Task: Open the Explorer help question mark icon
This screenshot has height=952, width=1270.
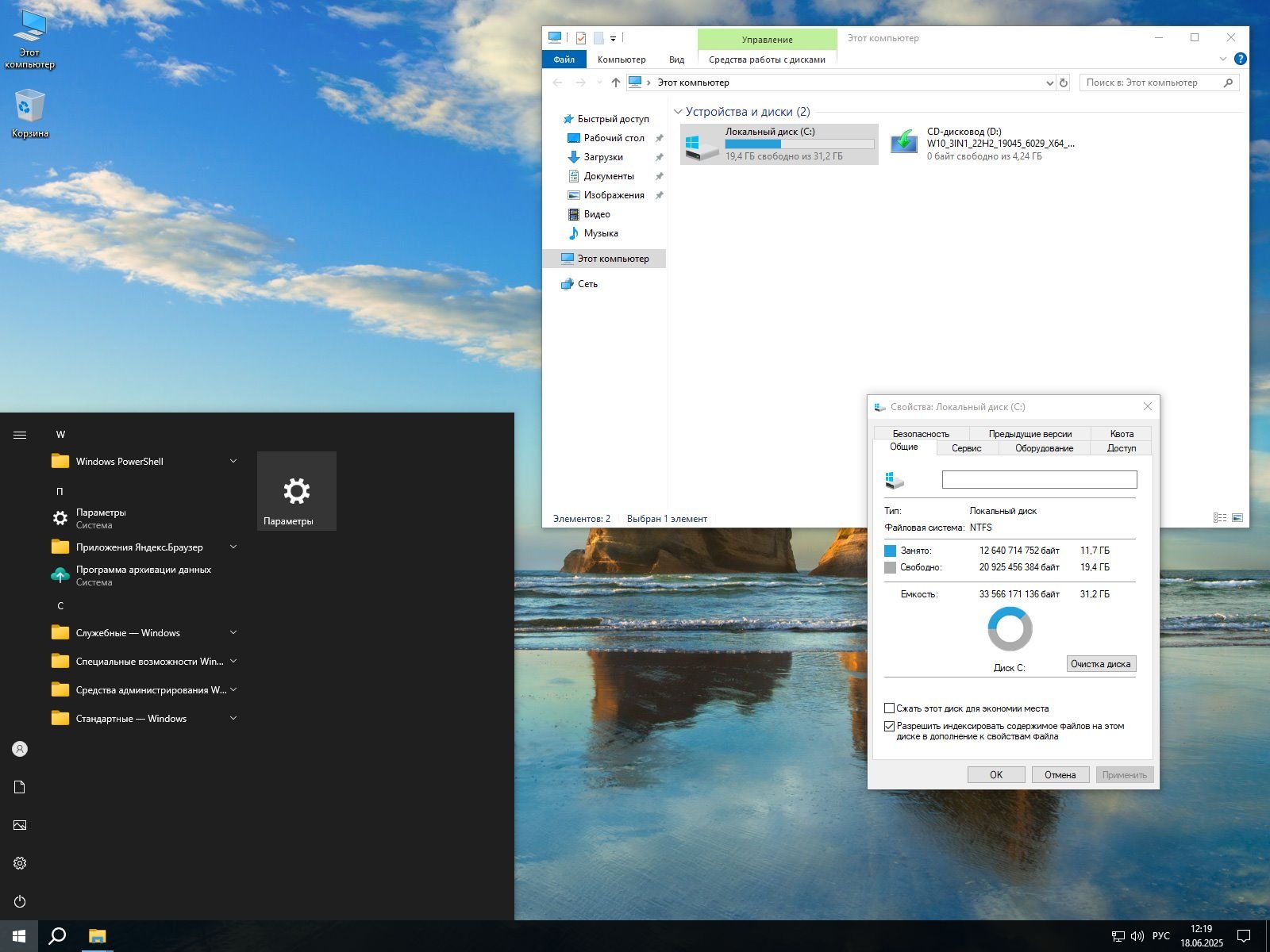Action: point(1240,59)
